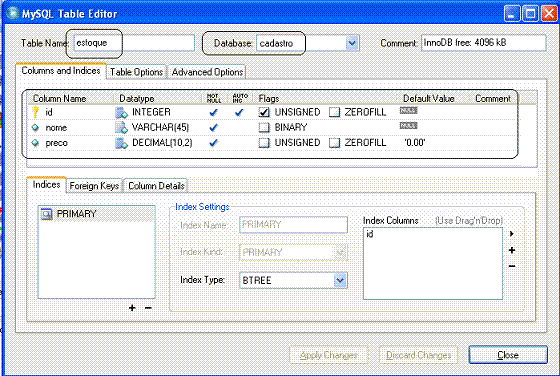The image size is (560, 376).
Task: Select the preco column name cell
Action: tap(56, 143)
